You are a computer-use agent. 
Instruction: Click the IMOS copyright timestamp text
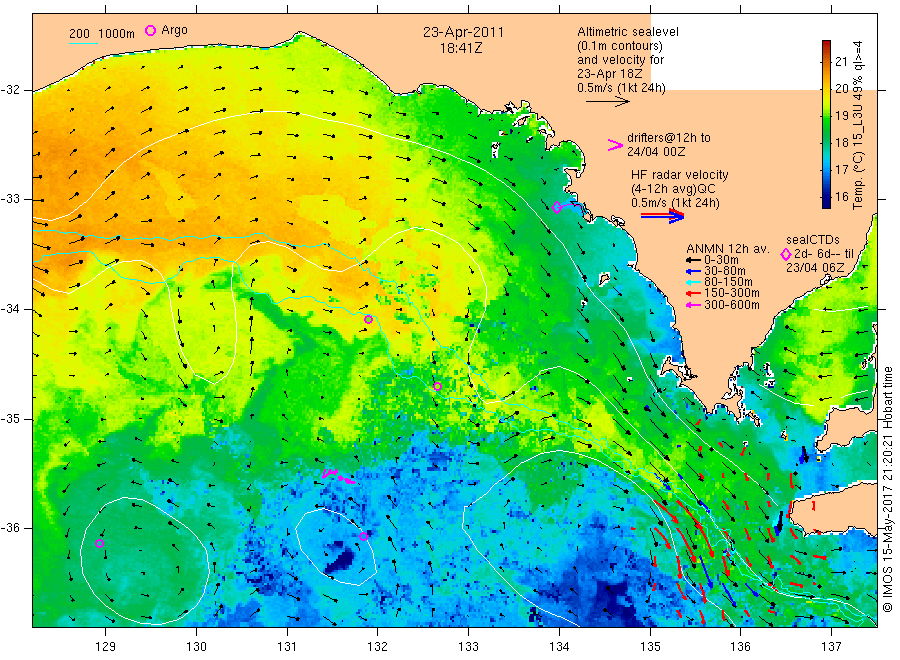click(887, 489)
